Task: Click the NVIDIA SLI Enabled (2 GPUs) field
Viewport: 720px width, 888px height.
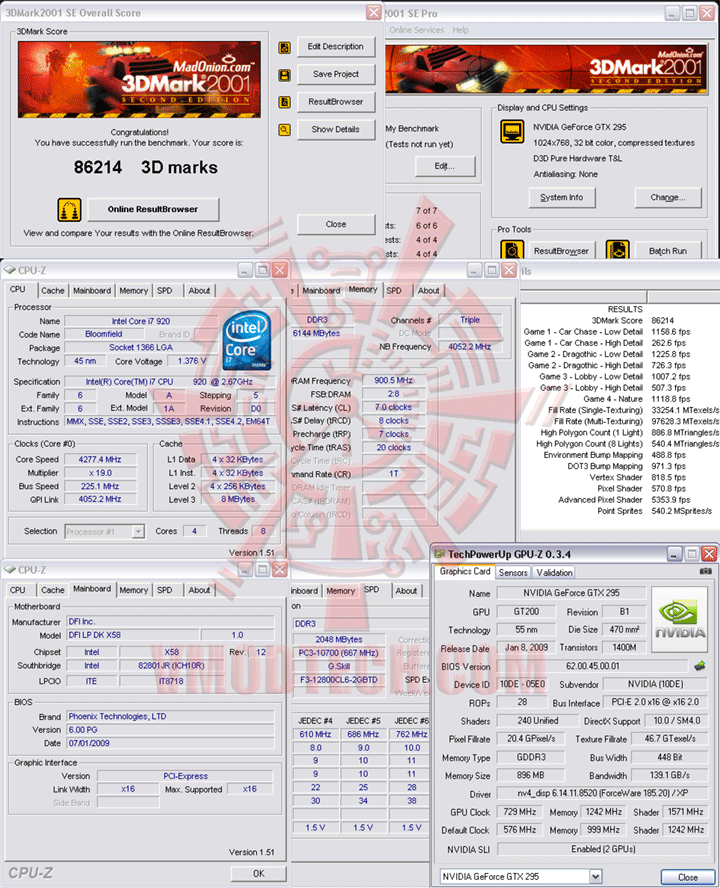Action: 603,849
